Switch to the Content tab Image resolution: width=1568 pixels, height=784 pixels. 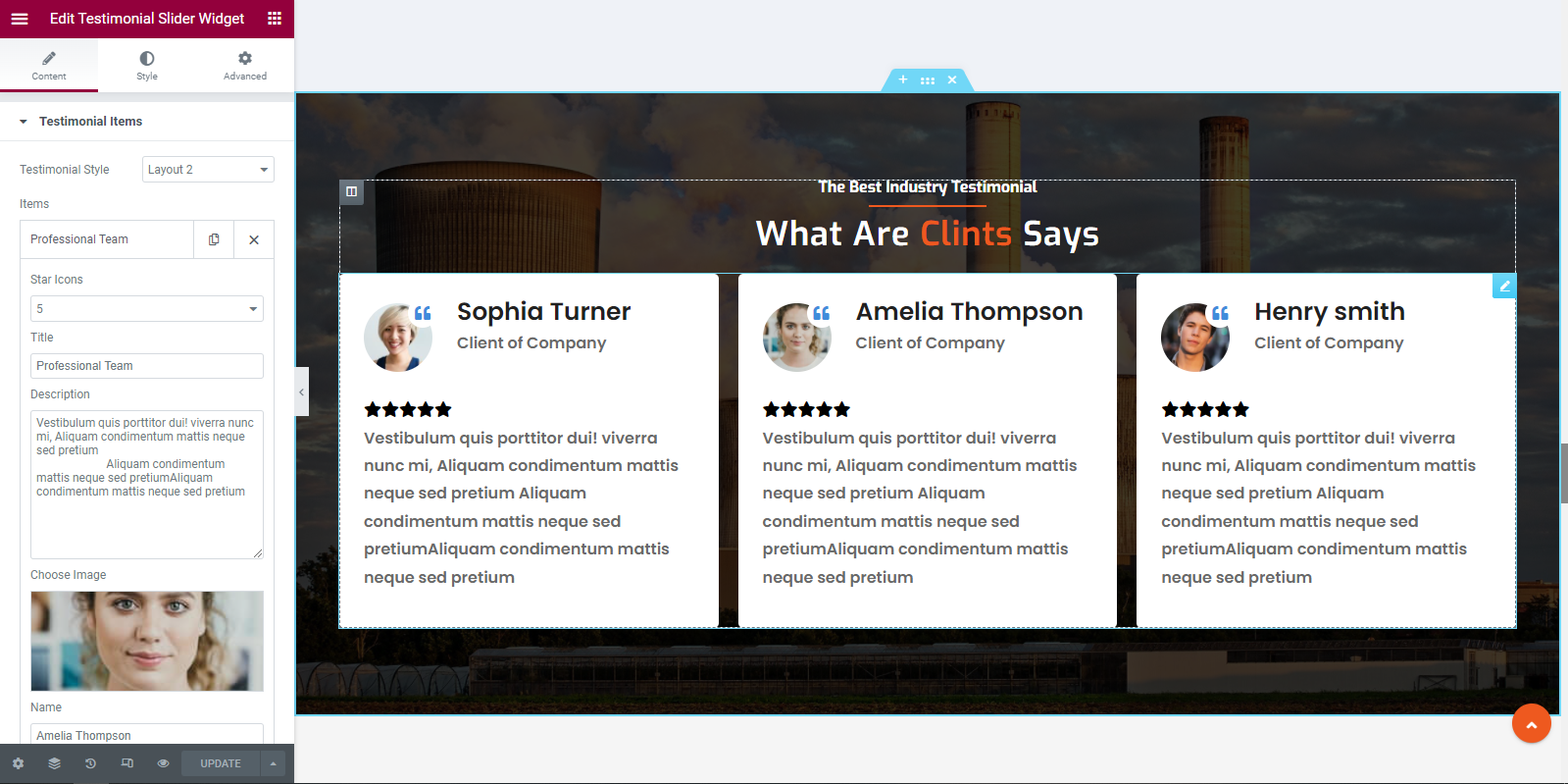tap(49, 66)
